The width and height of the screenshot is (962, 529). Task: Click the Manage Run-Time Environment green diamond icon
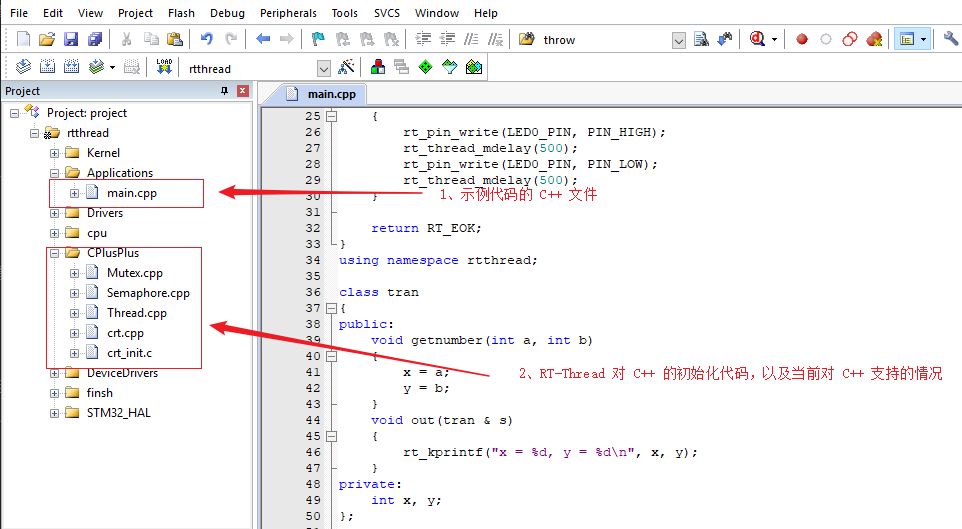pos(425,66)
